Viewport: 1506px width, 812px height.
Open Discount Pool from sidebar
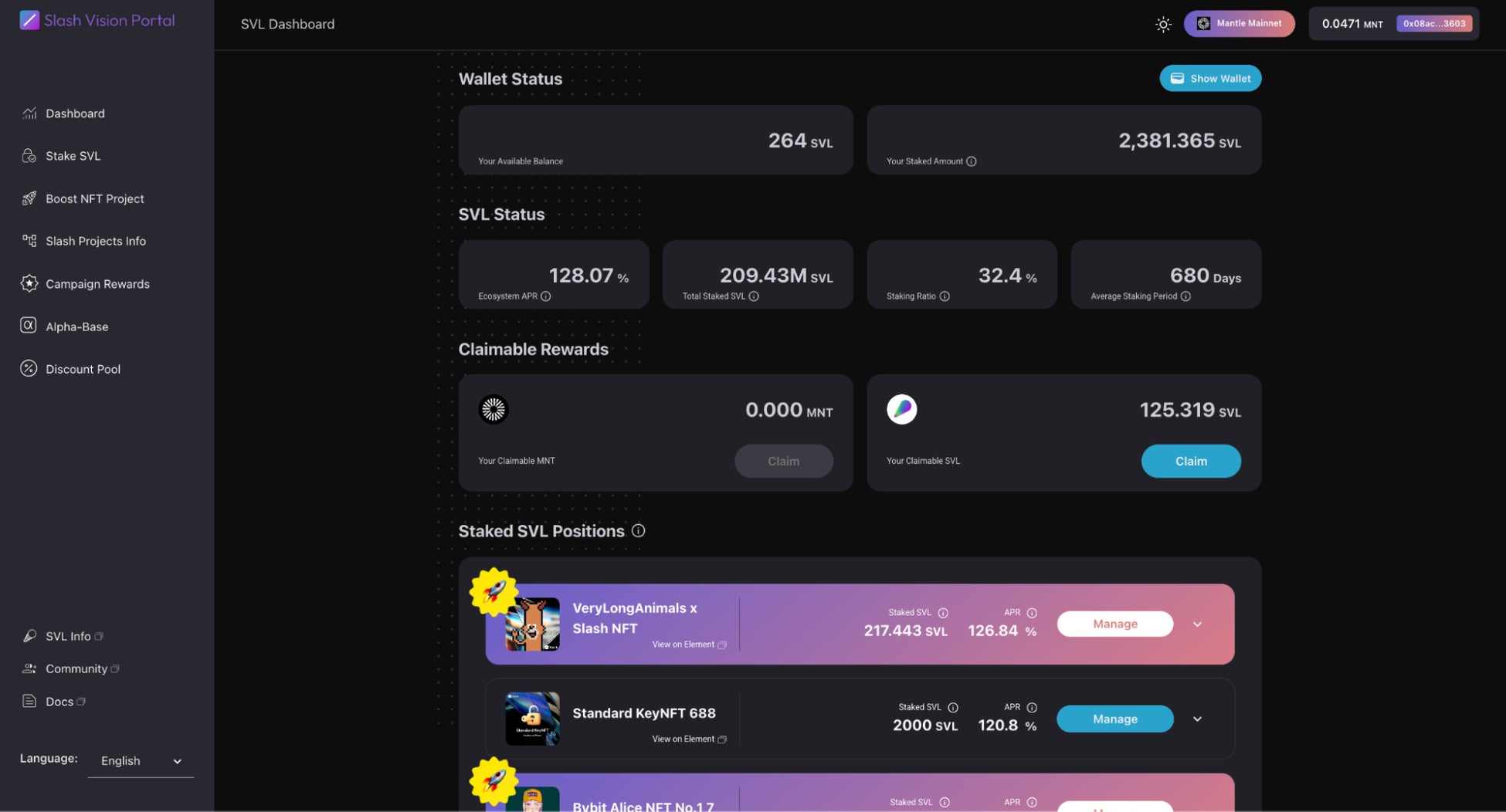click(x=83, y=369)
